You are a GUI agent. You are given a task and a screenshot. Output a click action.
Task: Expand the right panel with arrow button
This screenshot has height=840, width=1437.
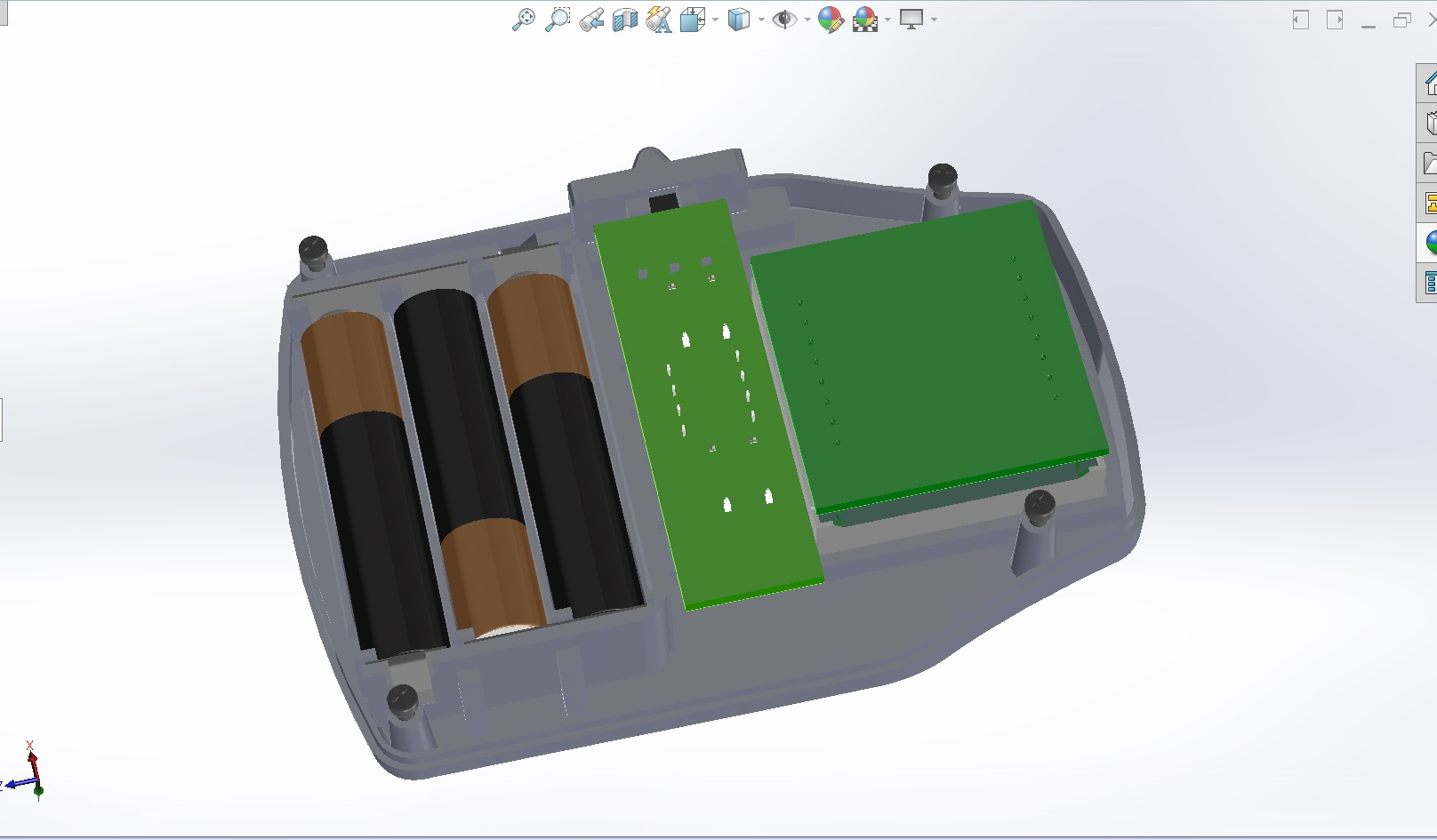(x=1335, y=20)
